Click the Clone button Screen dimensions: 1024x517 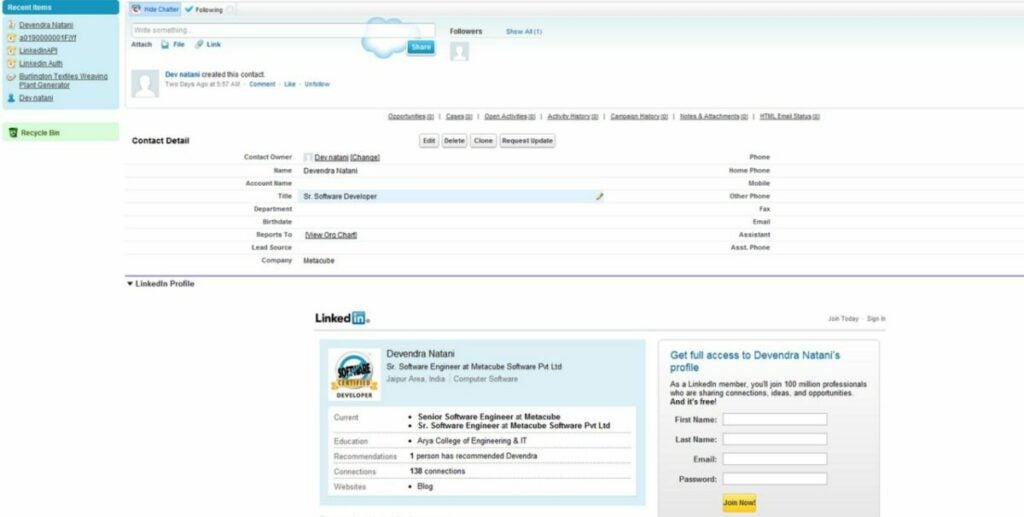coord(483,141)
